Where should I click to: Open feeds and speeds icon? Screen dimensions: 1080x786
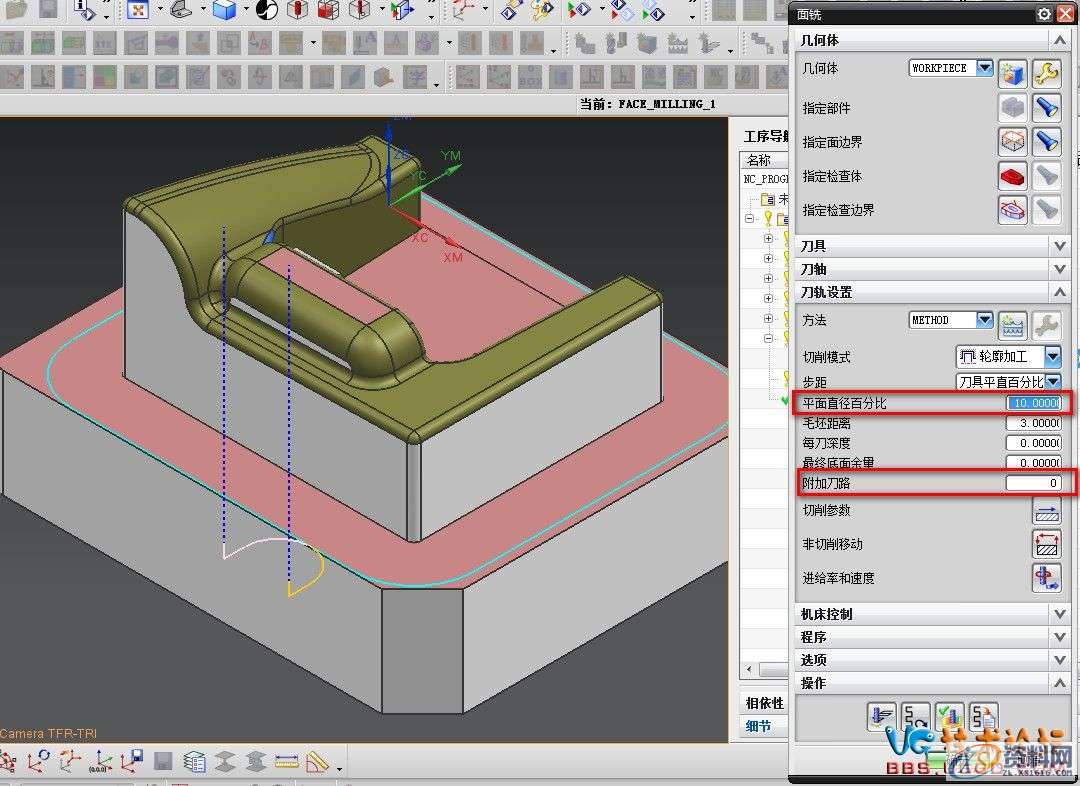point(1046,578)
